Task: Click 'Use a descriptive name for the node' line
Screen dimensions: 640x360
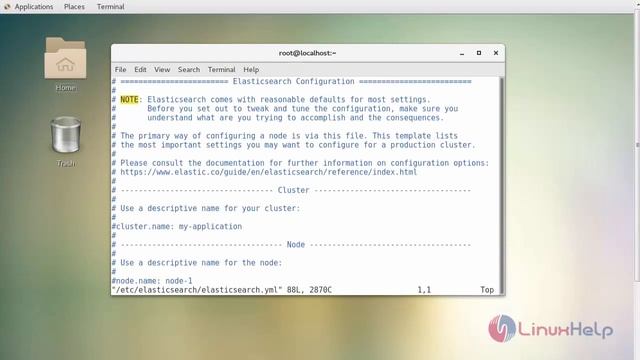Action: click(x=197, y=262)
